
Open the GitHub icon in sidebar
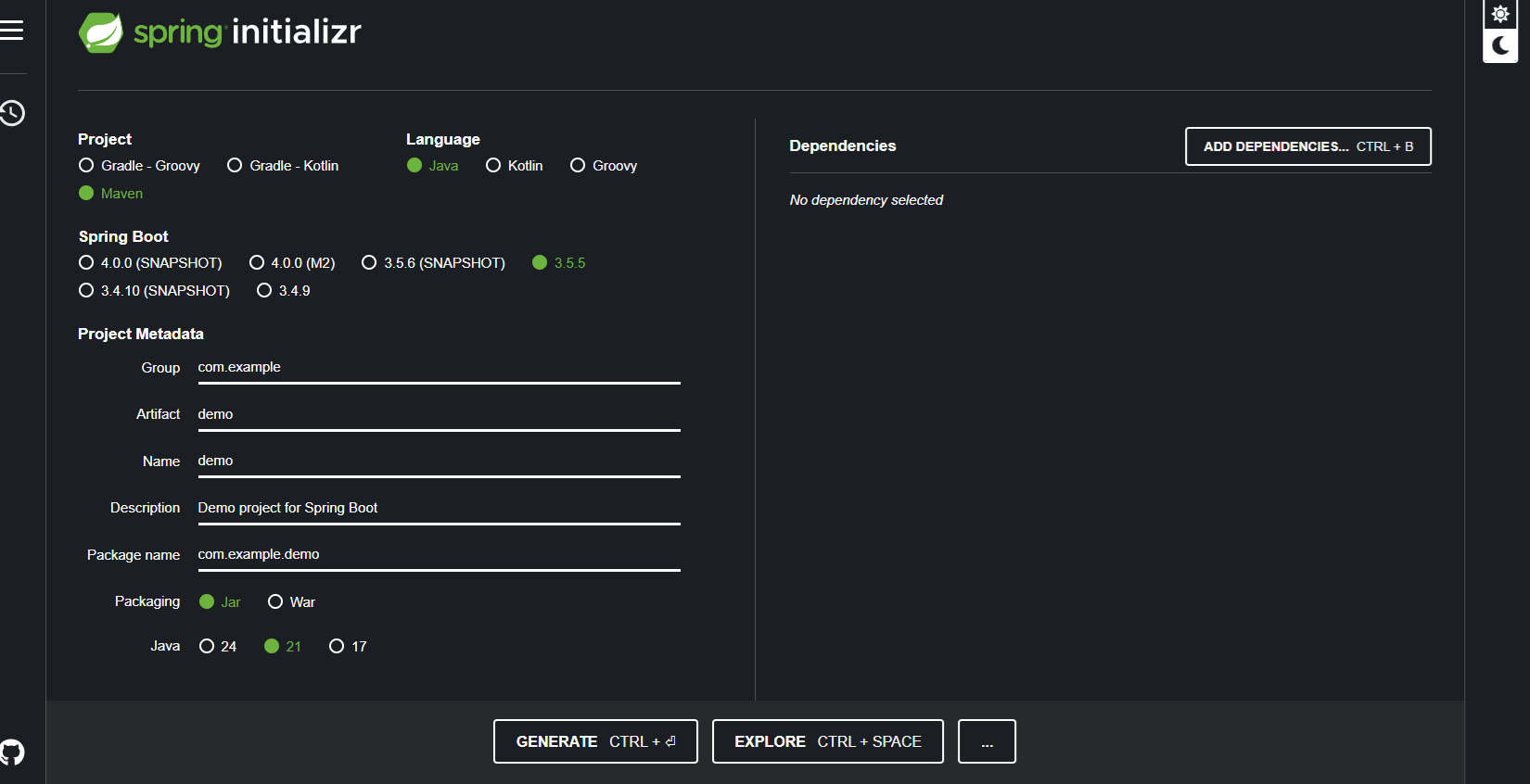pos(12,752)
